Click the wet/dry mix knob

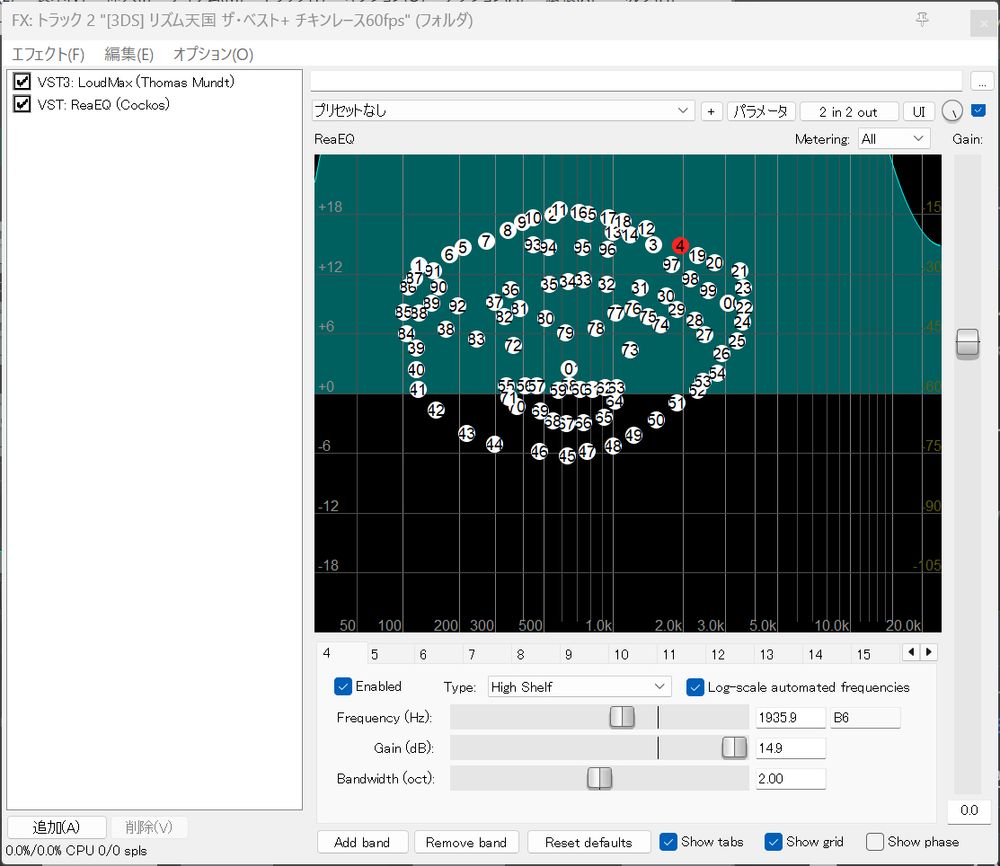click(951, 111)
